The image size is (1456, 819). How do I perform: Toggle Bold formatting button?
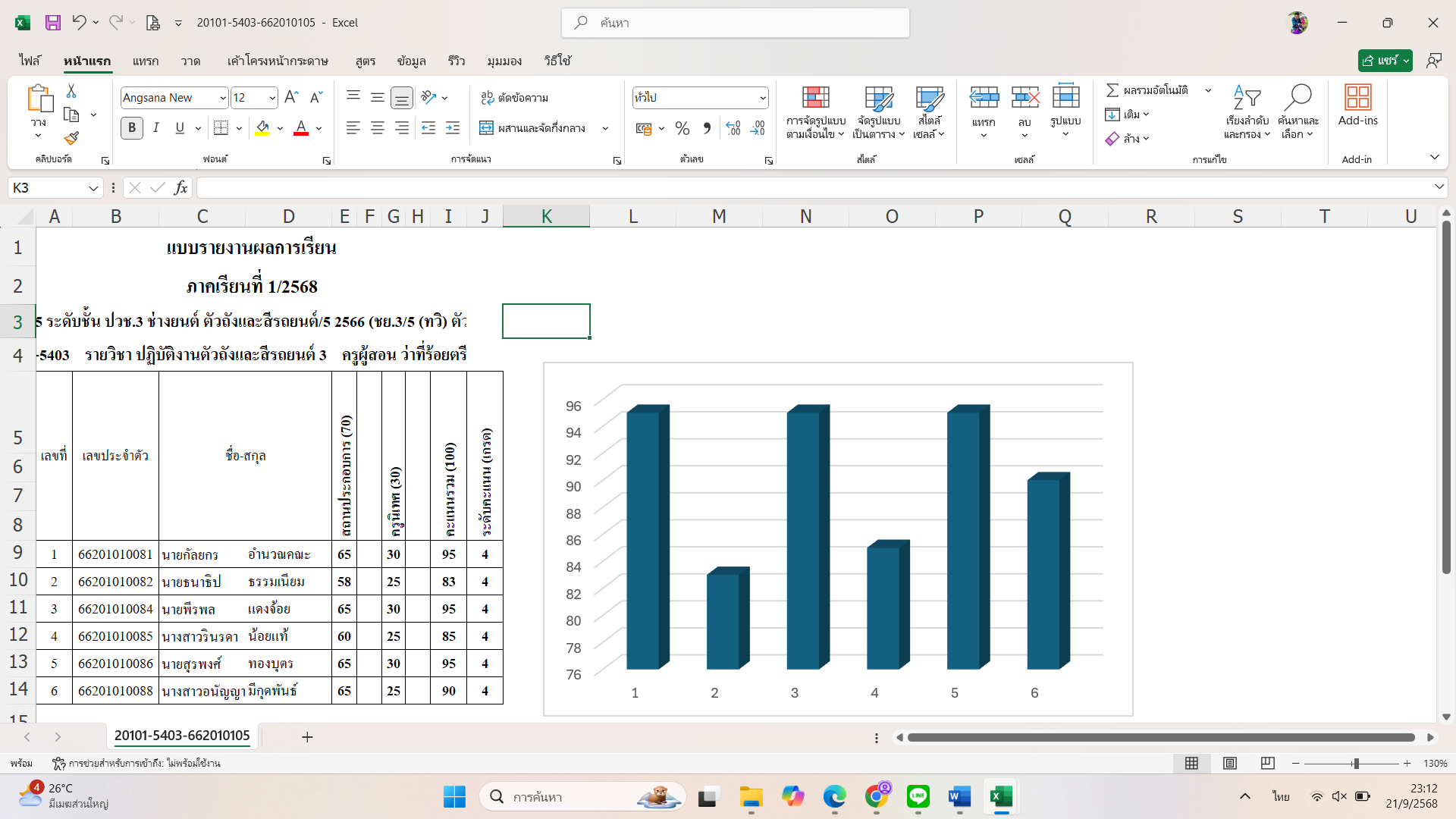(x=132, y=128)
